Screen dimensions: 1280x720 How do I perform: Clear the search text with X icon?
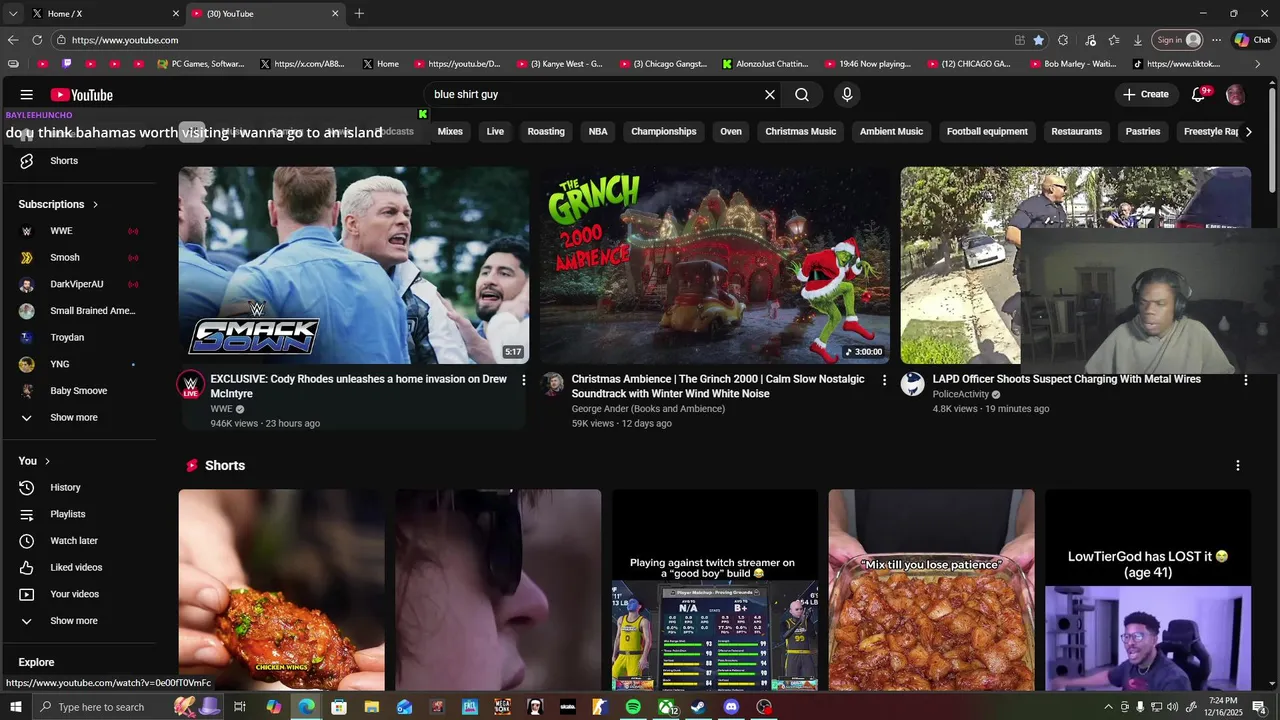click(x=770, y=94)
